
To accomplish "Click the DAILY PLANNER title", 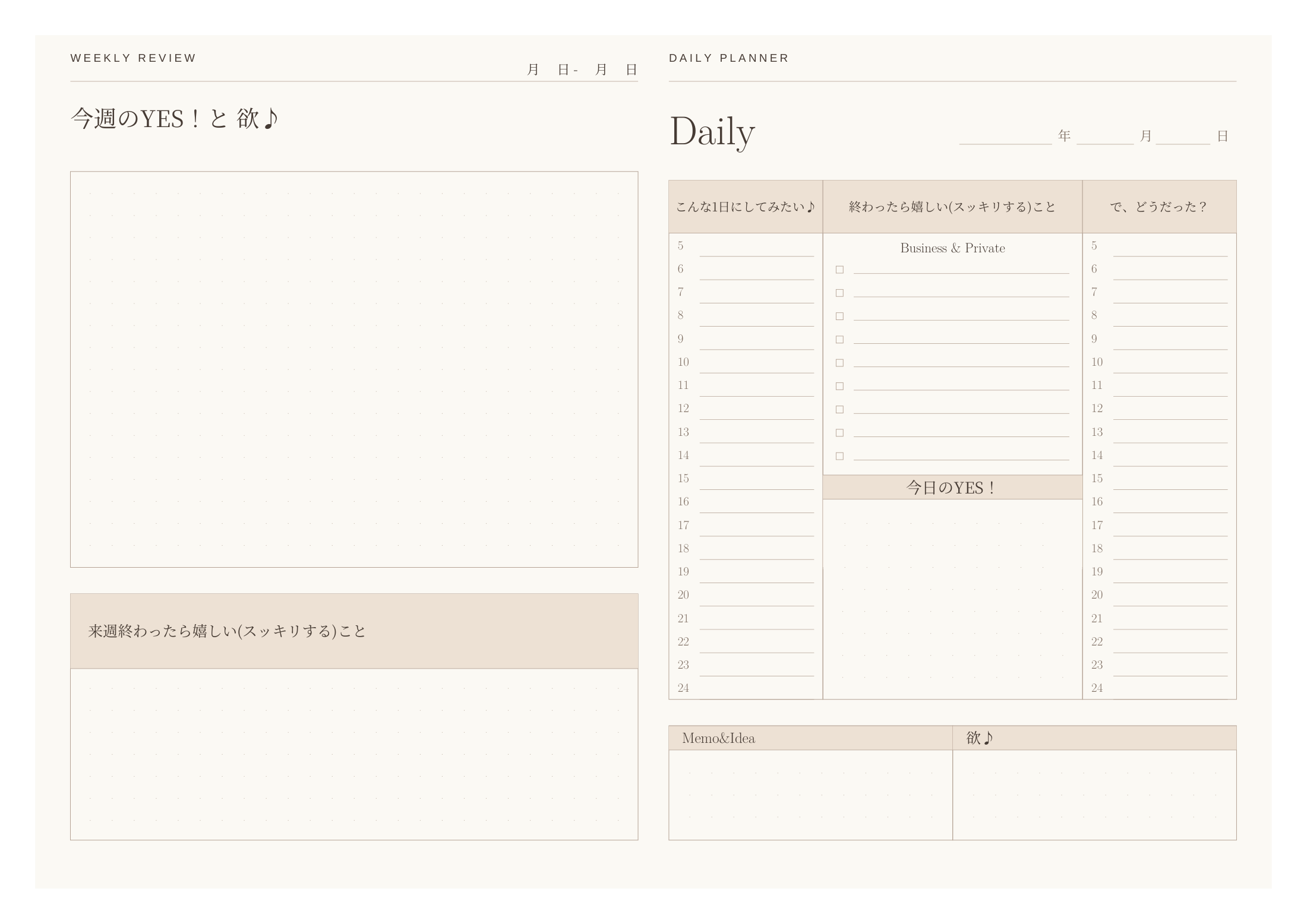I will pyautogui.click(x=729, y=58).
